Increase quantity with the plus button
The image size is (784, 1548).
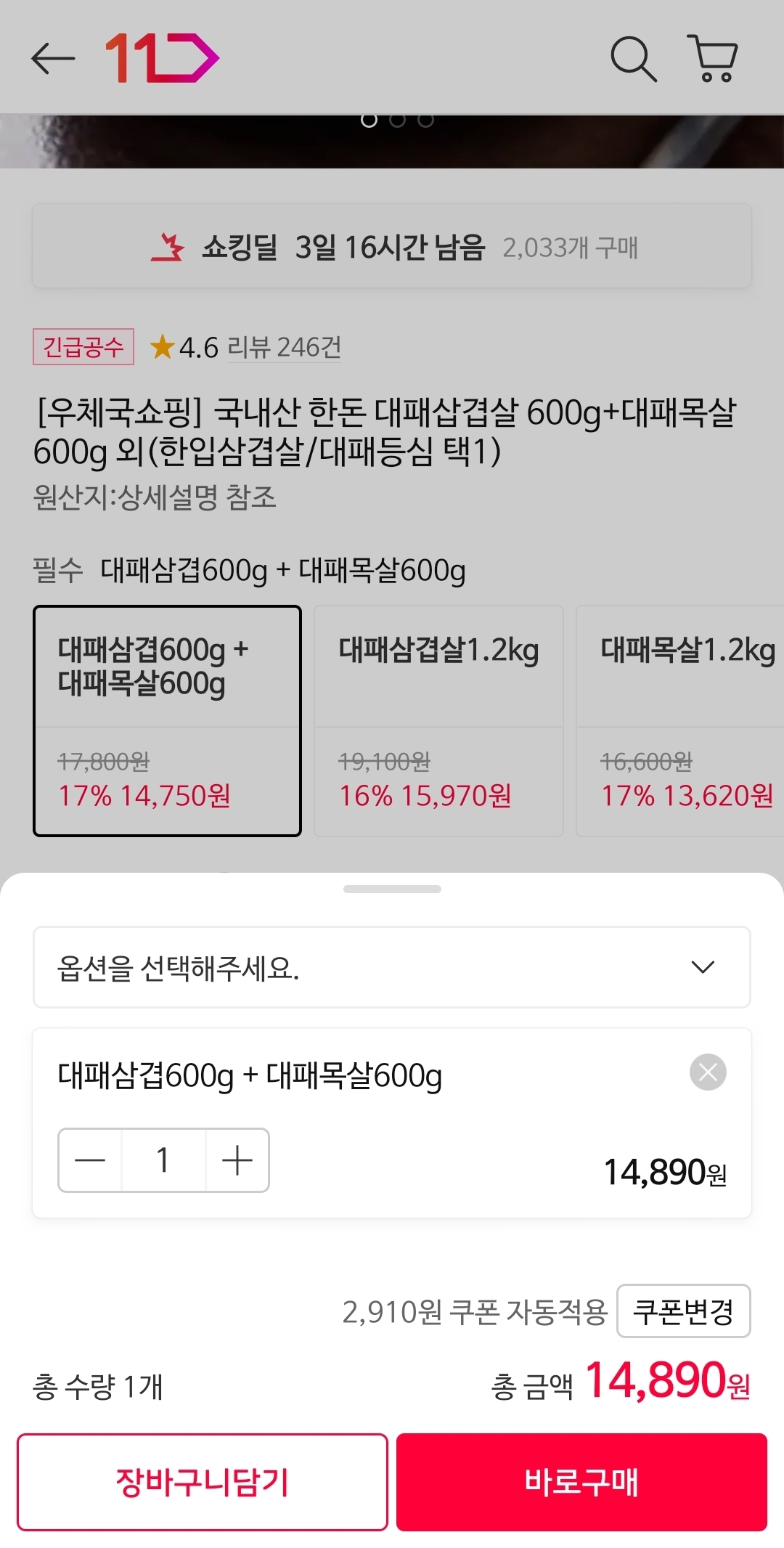(x=237, y=1160)
